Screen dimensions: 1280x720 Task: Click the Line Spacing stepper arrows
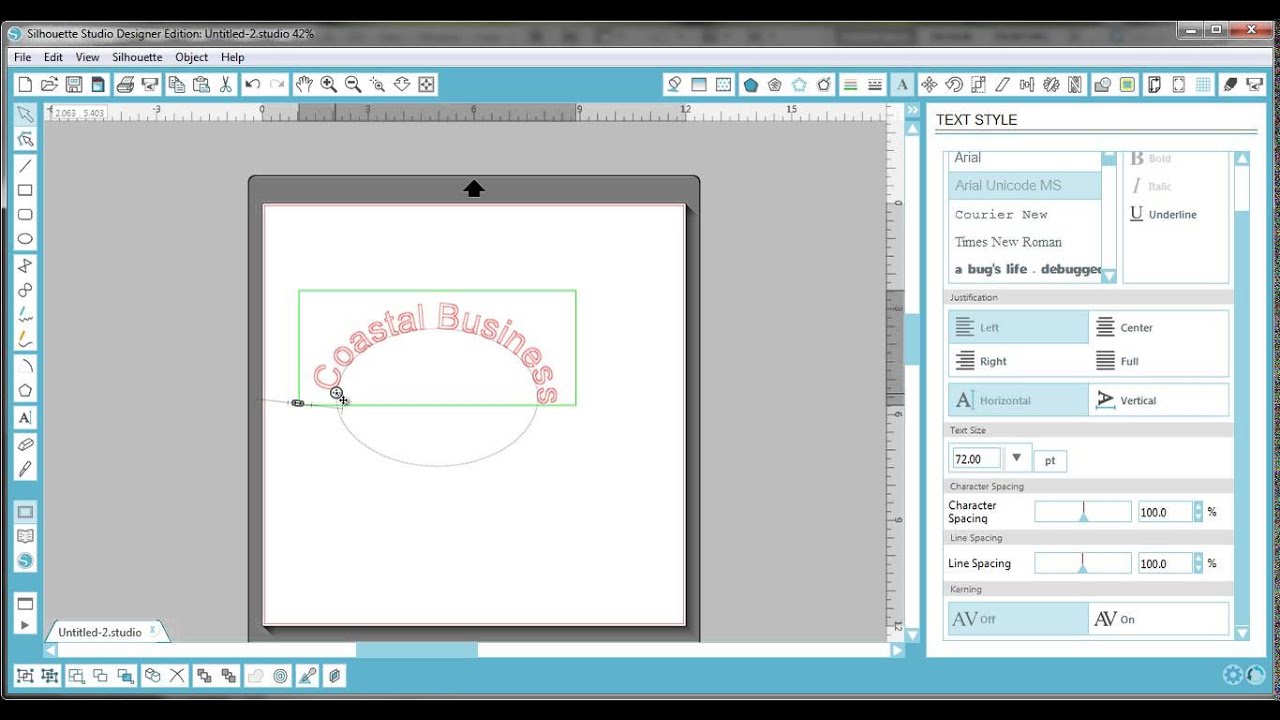1198,564
